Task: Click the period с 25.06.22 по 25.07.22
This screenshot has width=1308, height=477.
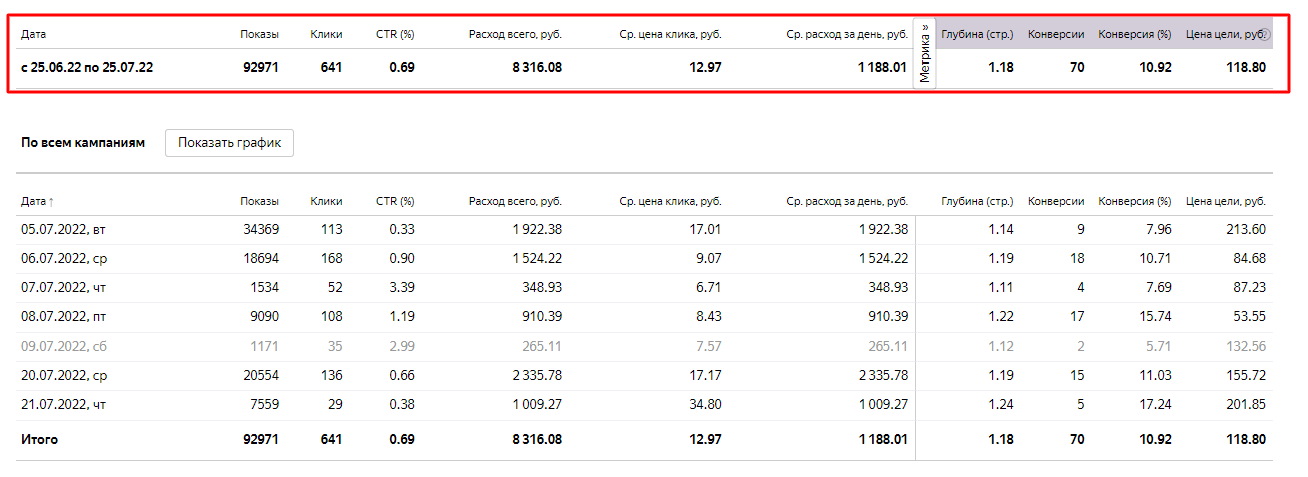Action: (x=87, y=68)
